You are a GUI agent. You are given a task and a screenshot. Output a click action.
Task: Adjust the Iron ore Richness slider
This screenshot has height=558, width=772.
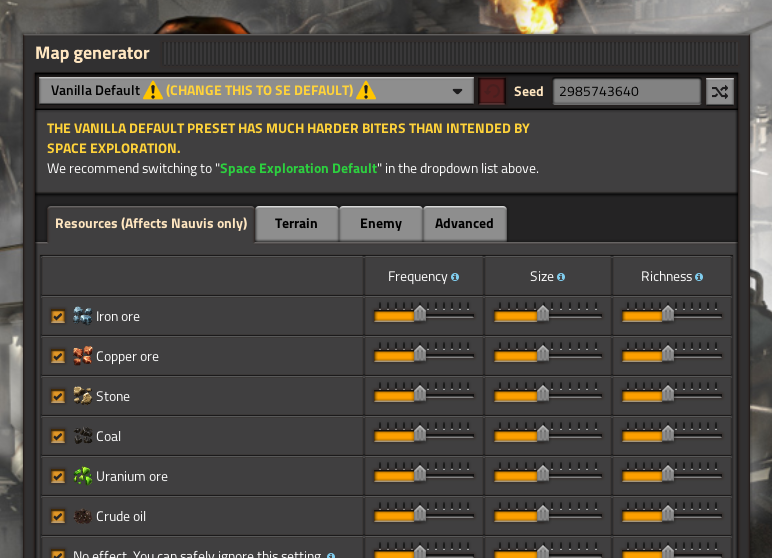[x=672, y=313]
